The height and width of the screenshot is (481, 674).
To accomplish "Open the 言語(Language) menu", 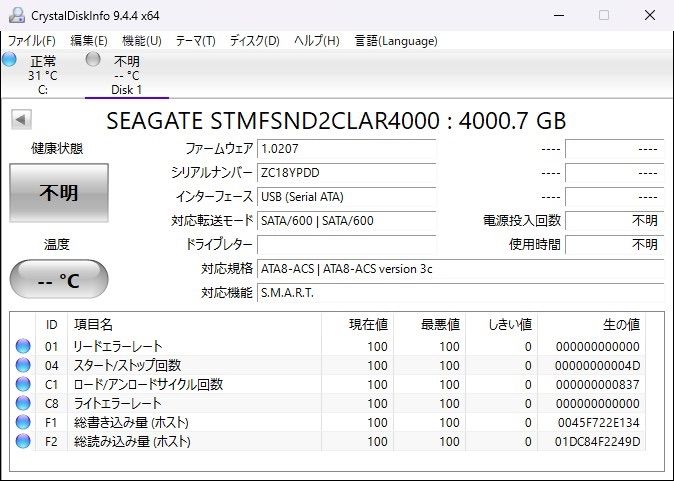I will pos(396,41).
